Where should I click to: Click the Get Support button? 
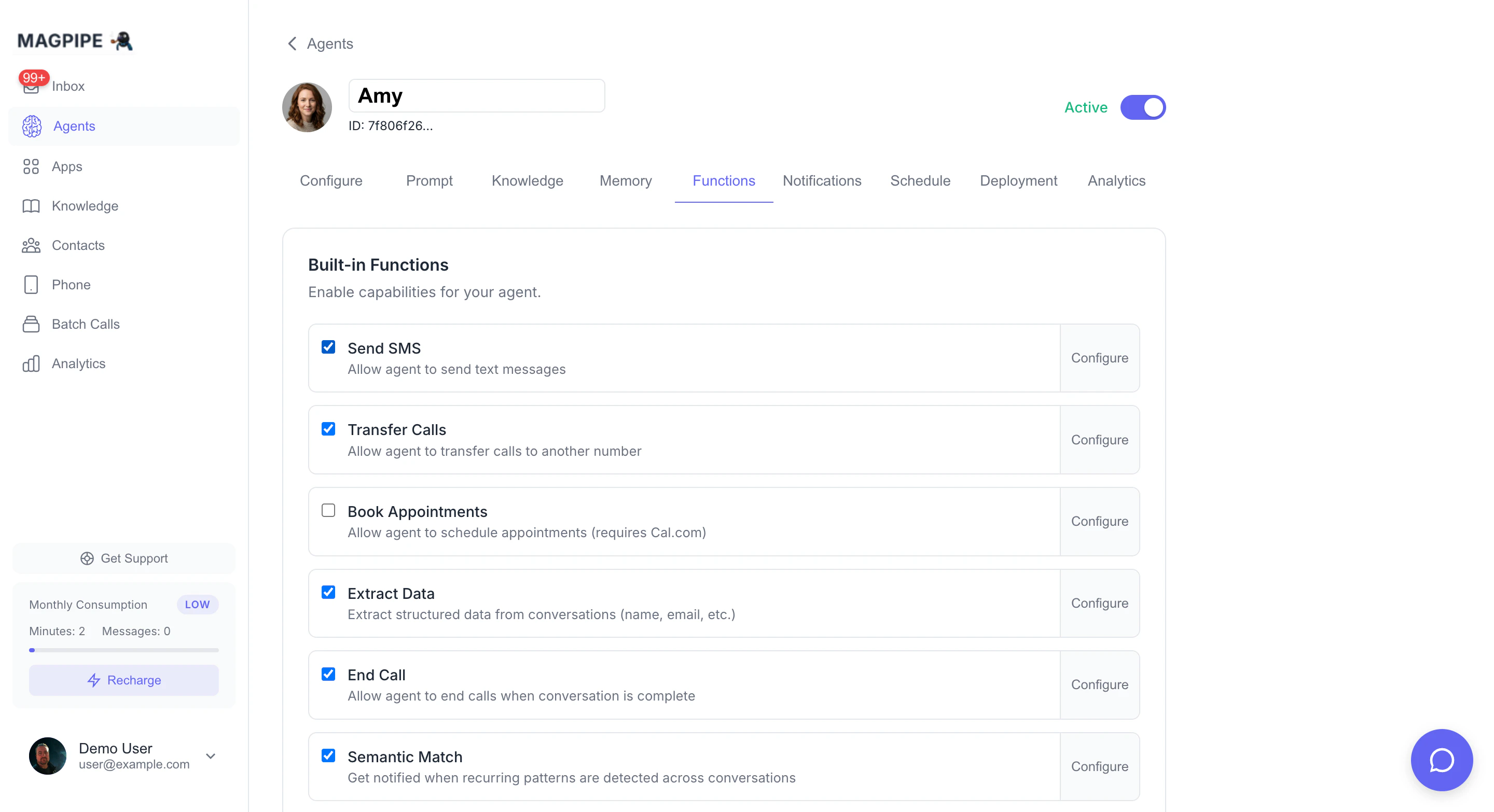(x=123, y=559)
